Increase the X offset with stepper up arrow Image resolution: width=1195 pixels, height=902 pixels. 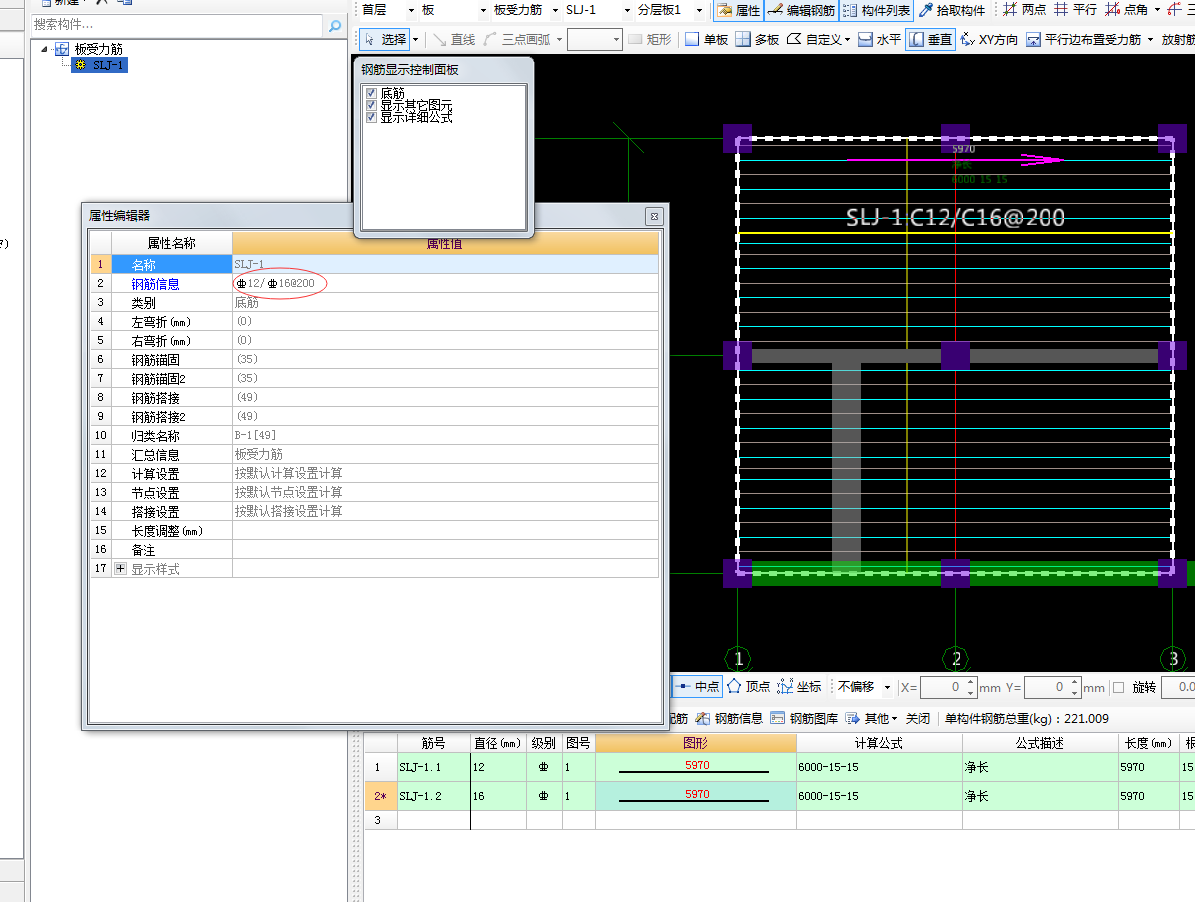coord(970,682)
